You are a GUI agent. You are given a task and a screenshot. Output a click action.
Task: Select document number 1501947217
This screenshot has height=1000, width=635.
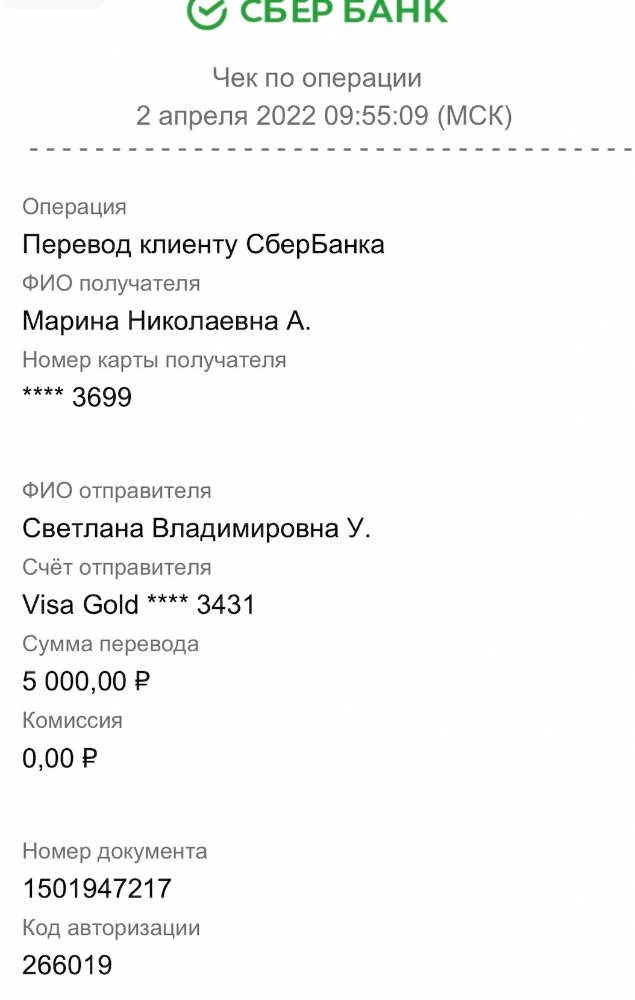click(97, 889)
